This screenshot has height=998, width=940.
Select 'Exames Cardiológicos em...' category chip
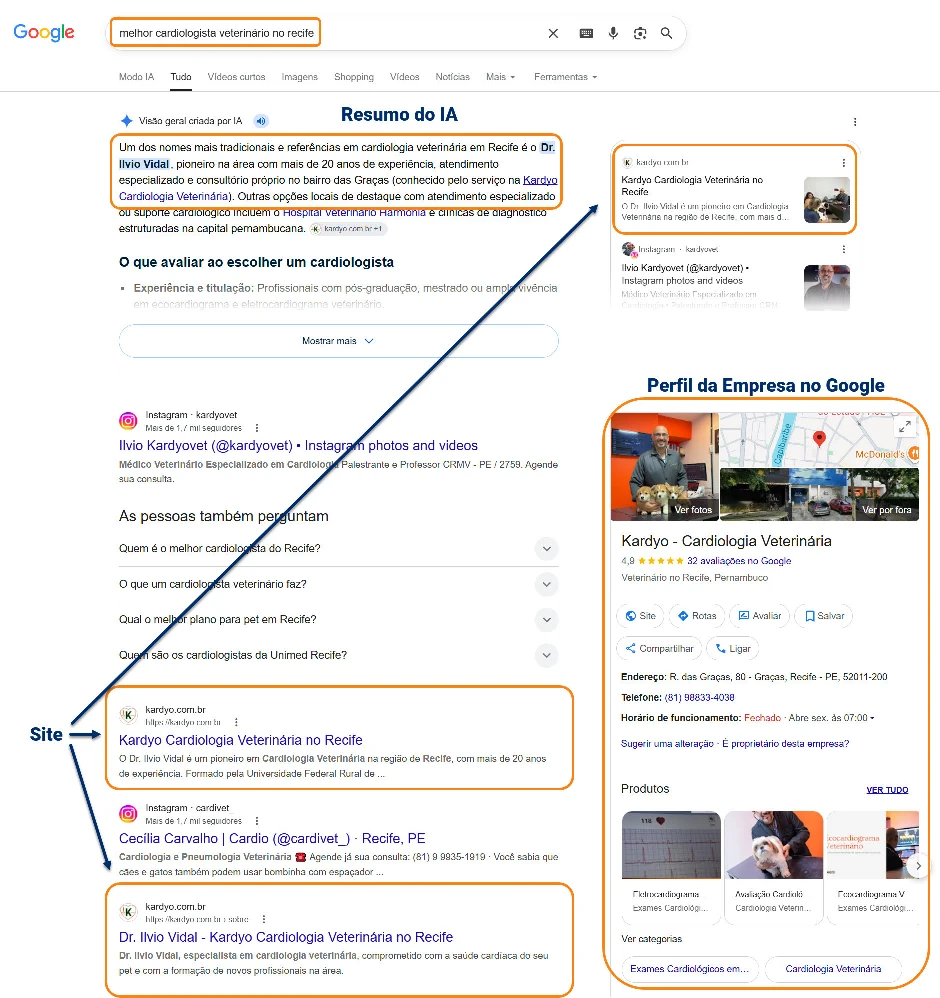pos(690,969)
